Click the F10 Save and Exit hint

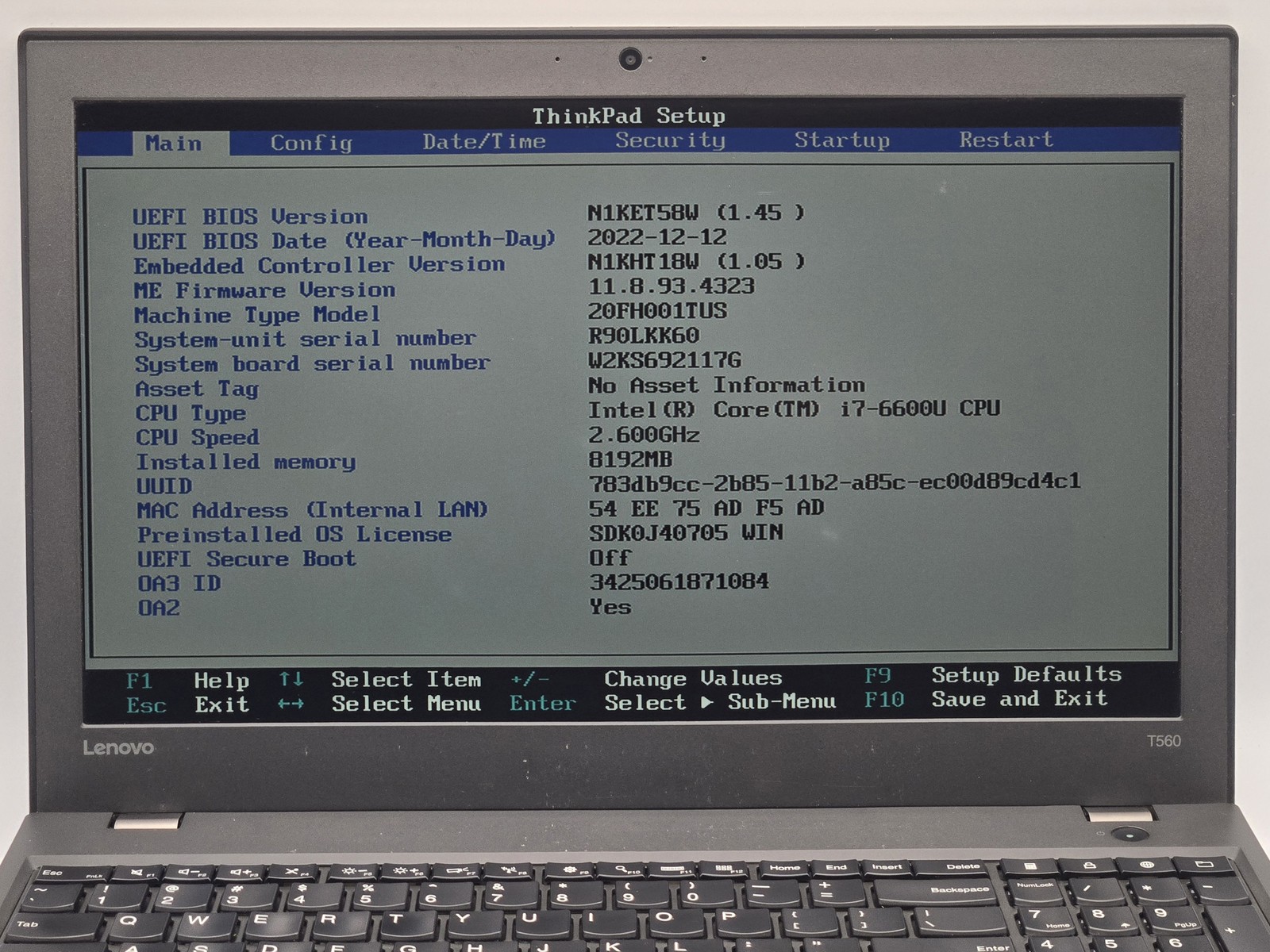tap(986, 699)
